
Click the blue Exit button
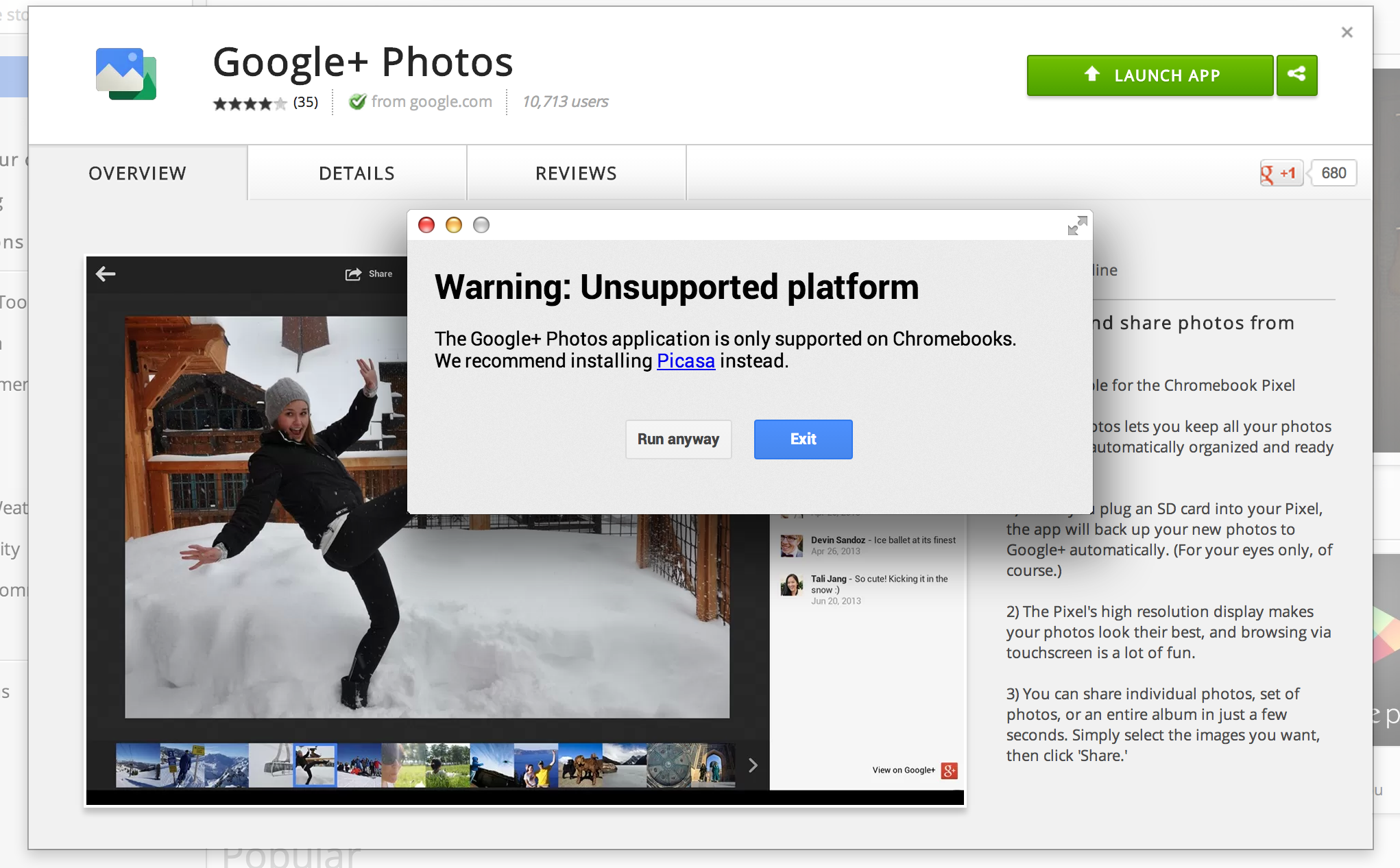[x=803, y=439]
